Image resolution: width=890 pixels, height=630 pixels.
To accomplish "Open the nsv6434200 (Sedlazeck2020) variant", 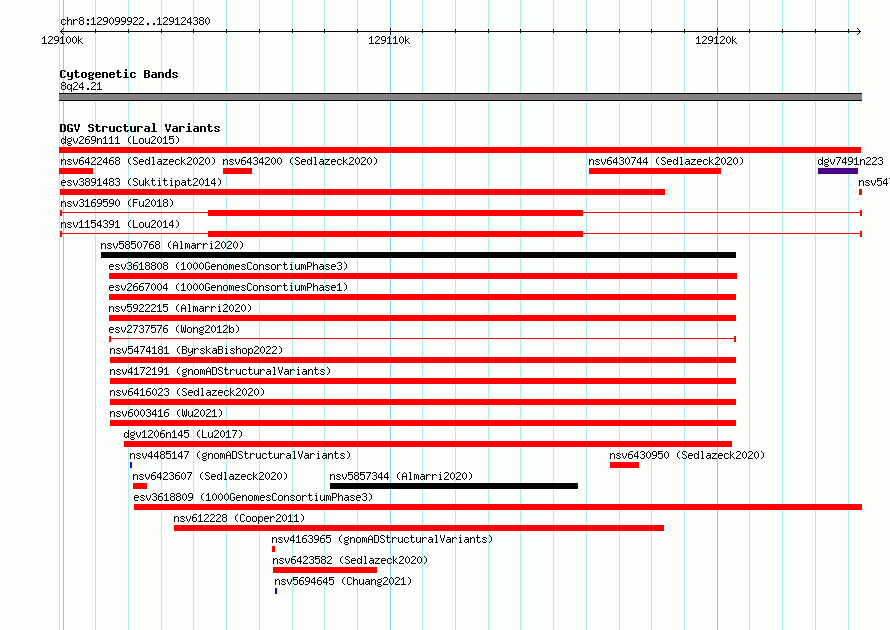I will click(x=237, y=171).
